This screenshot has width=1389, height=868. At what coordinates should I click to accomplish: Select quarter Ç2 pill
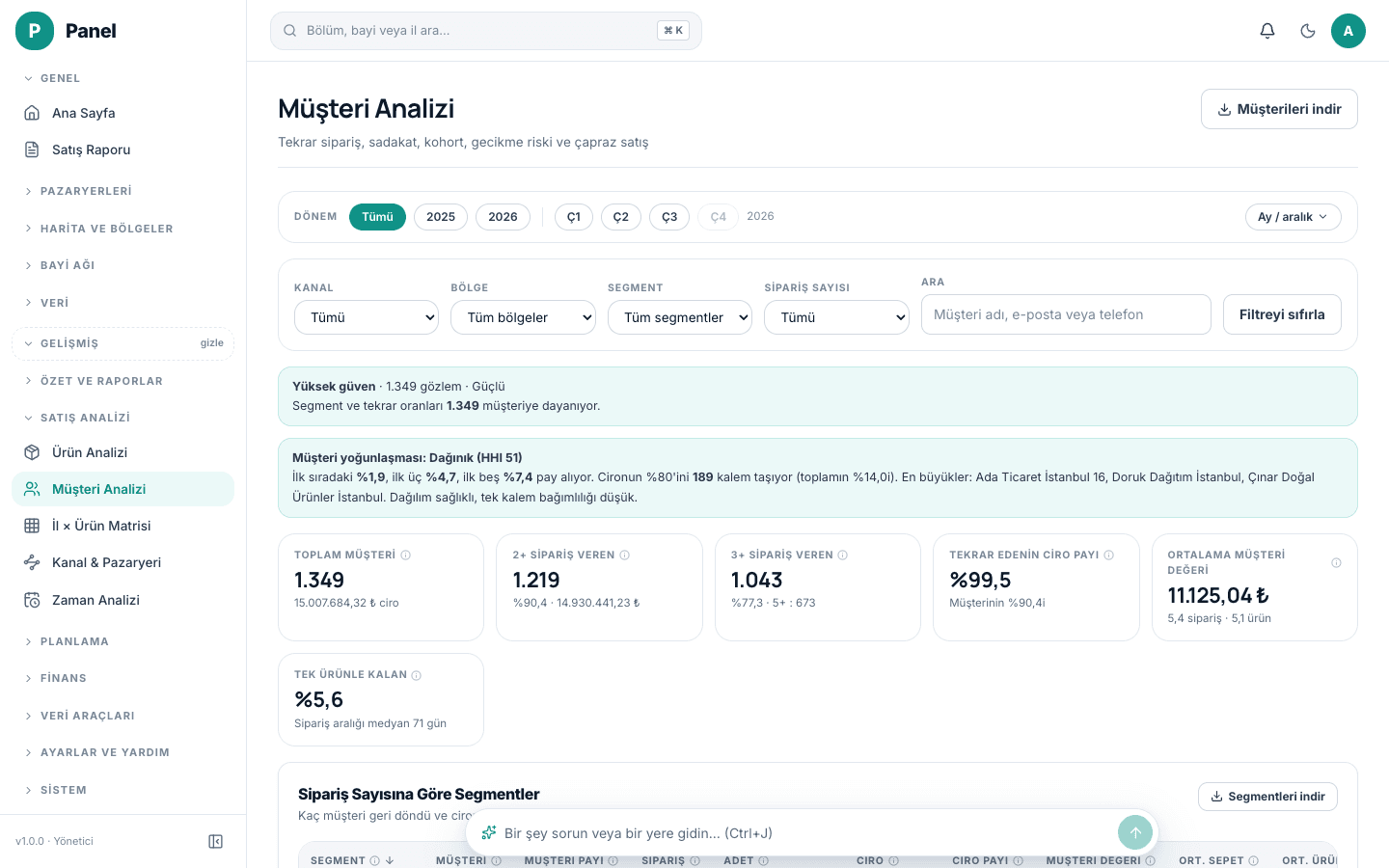click(621, 217)
